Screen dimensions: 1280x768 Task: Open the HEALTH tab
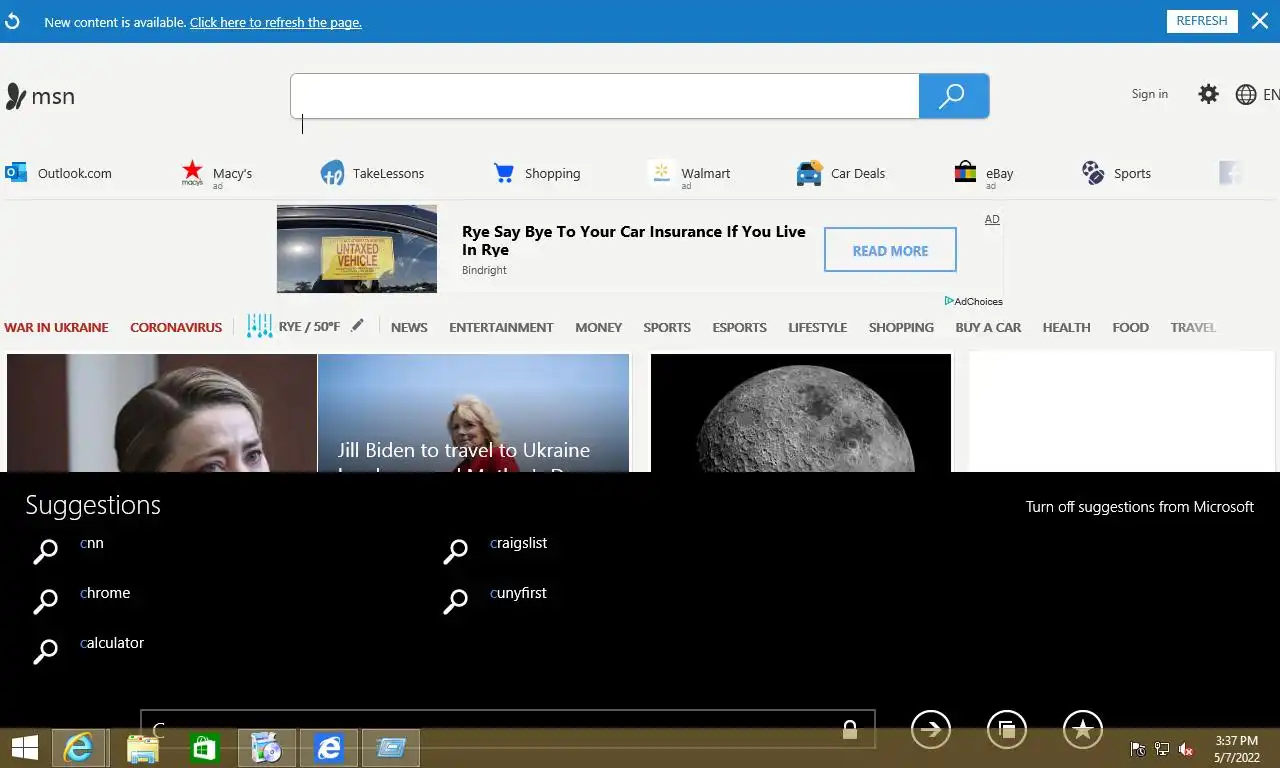(x=1066, y=327)
